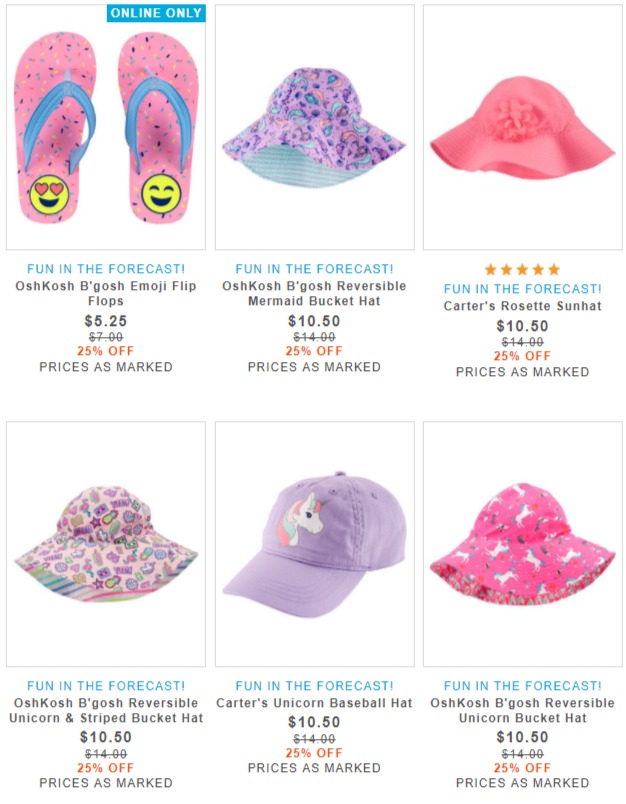Open Carter's Unicorn Baseball Hat link

coord(314,703)
